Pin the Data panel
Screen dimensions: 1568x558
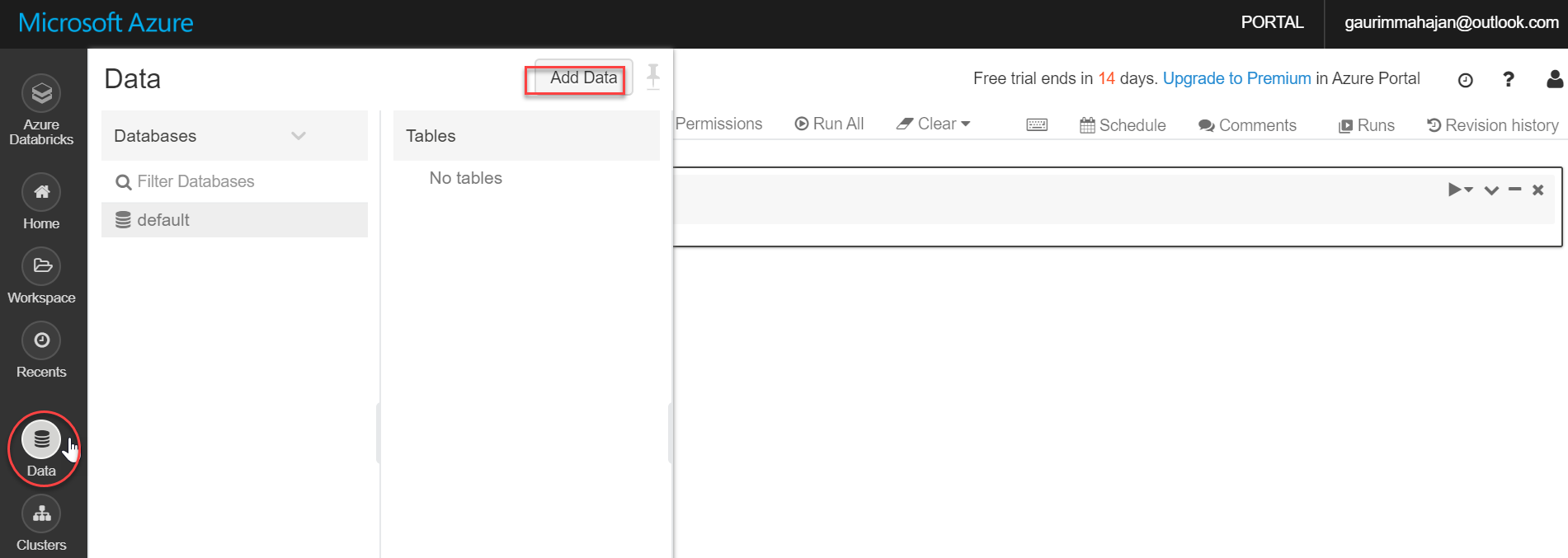click(653, 77)
